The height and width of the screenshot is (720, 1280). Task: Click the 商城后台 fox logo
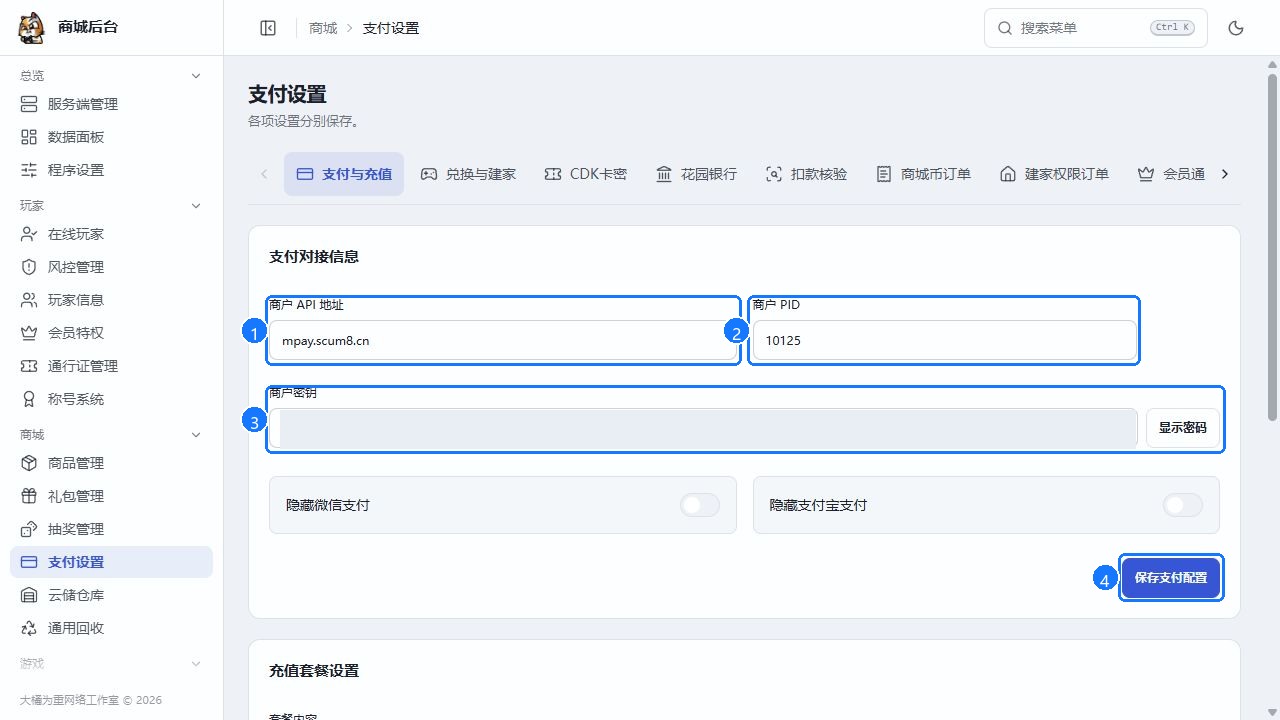coord(32,28)
